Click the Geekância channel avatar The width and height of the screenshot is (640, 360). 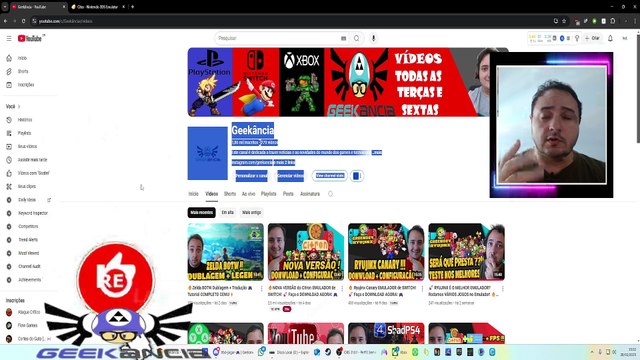[208, 153]
